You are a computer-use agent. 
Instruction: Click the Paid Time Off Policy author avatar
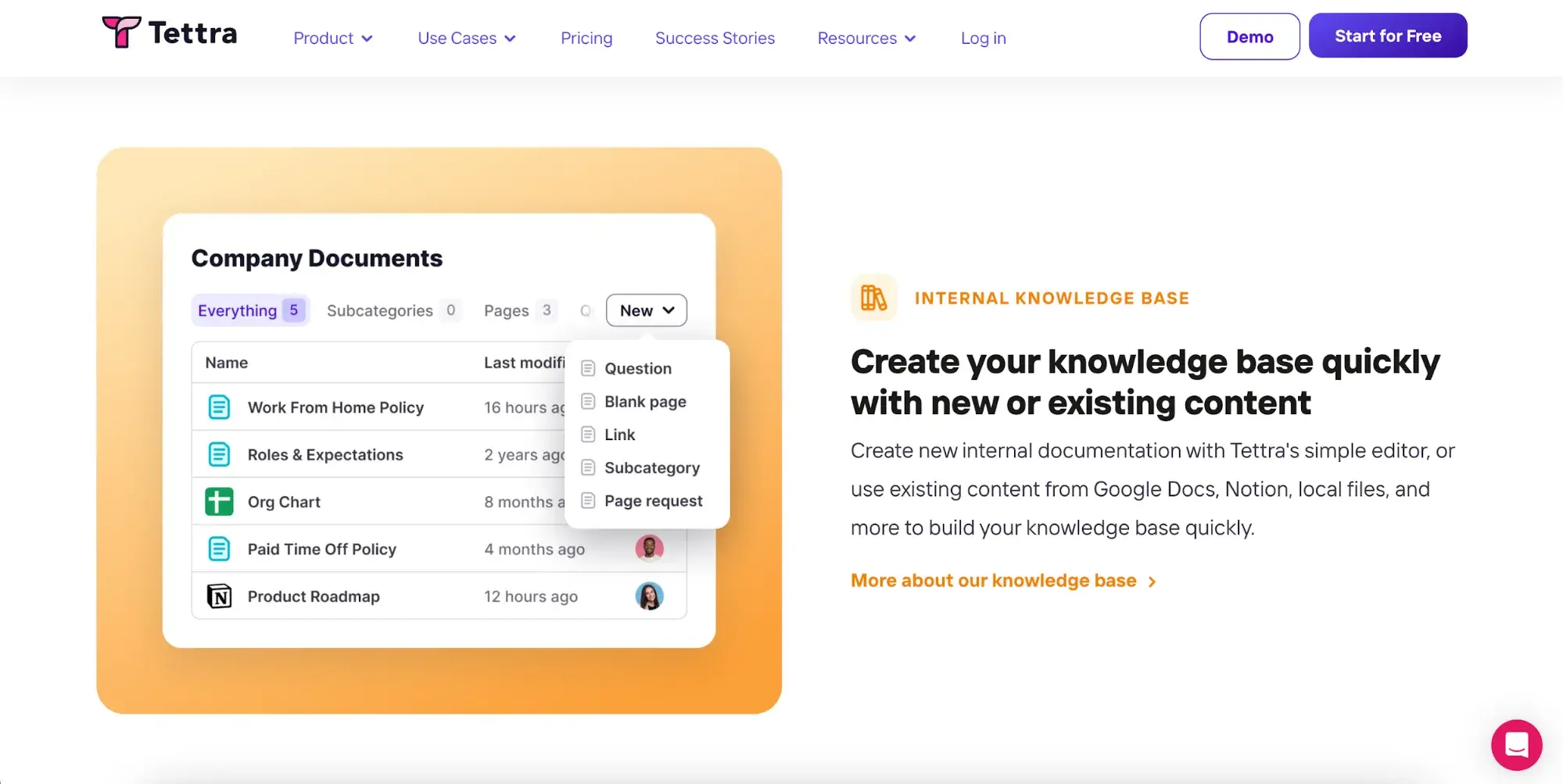(x=649, y=549)
